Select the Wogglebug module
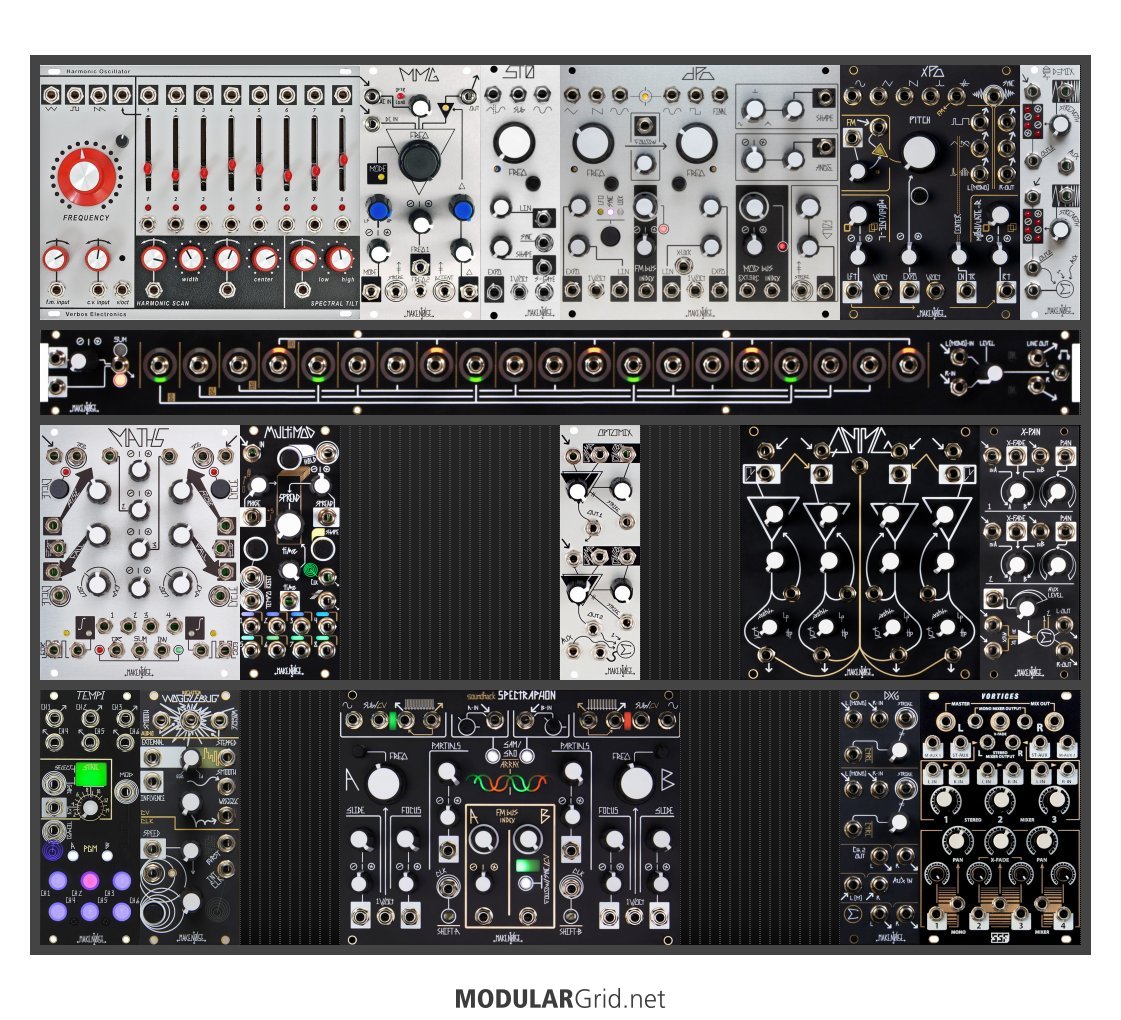This screenshot has height=1020, width=1121. (x=190, y=817)
